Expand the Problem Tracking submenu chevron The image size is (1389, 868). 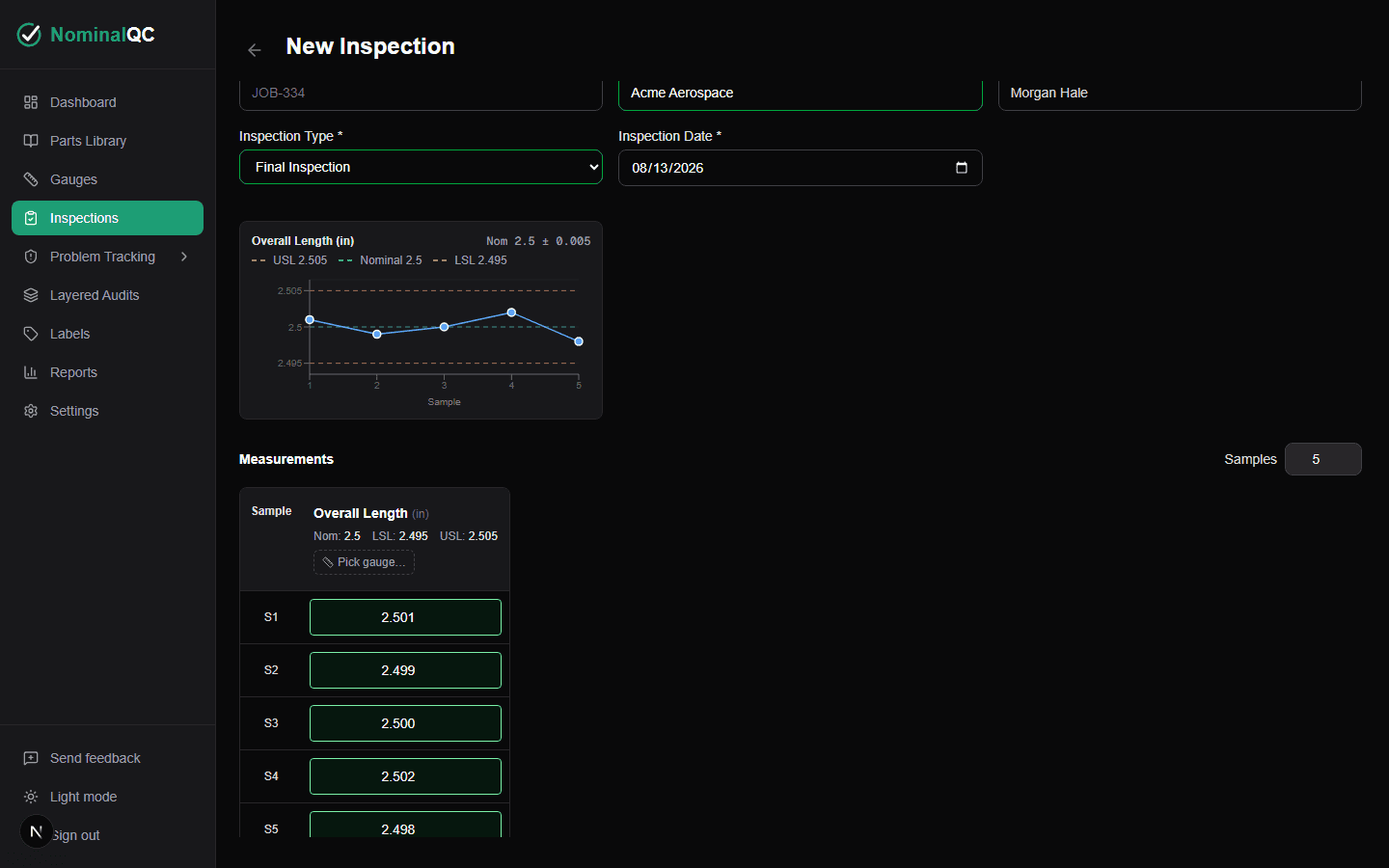184,257
